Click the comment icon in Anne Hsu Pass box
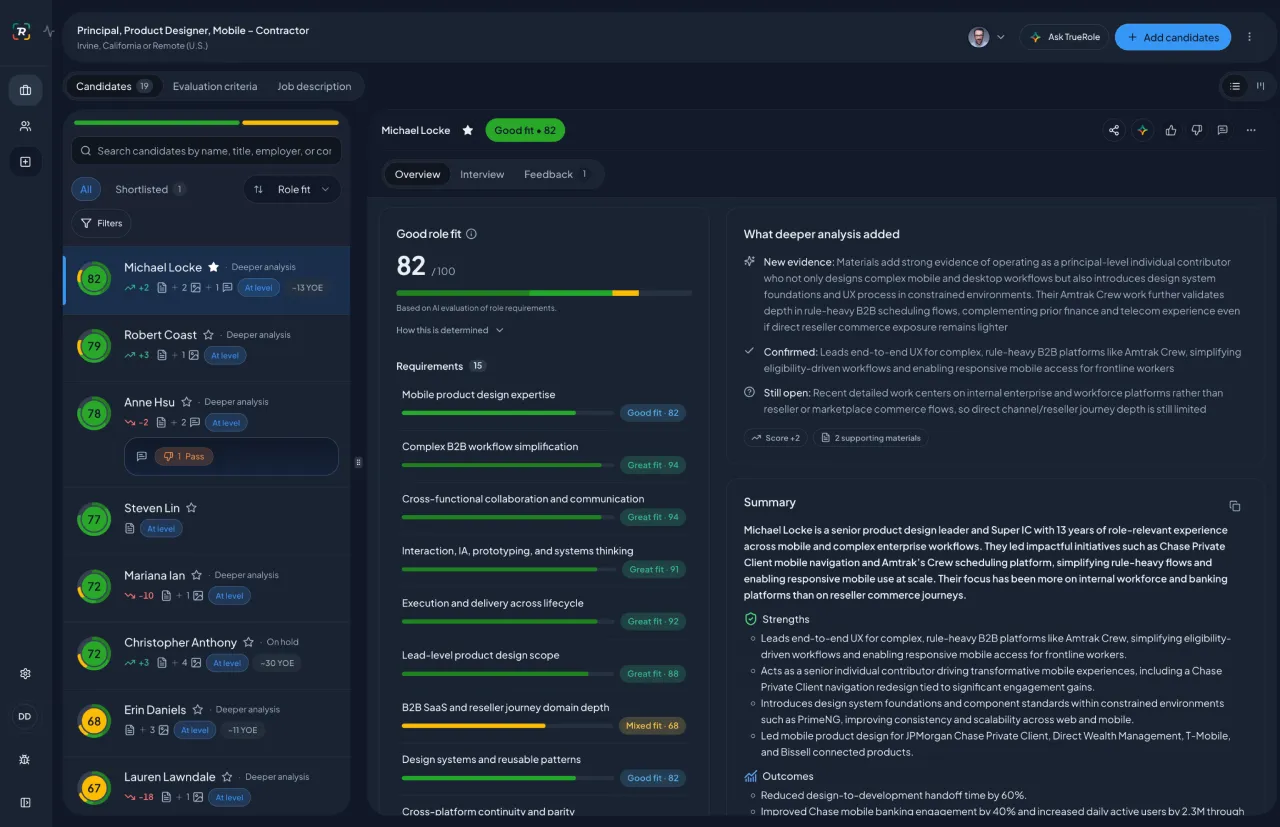This screenshot has width=1280, height=827. [x=142, y=456]
